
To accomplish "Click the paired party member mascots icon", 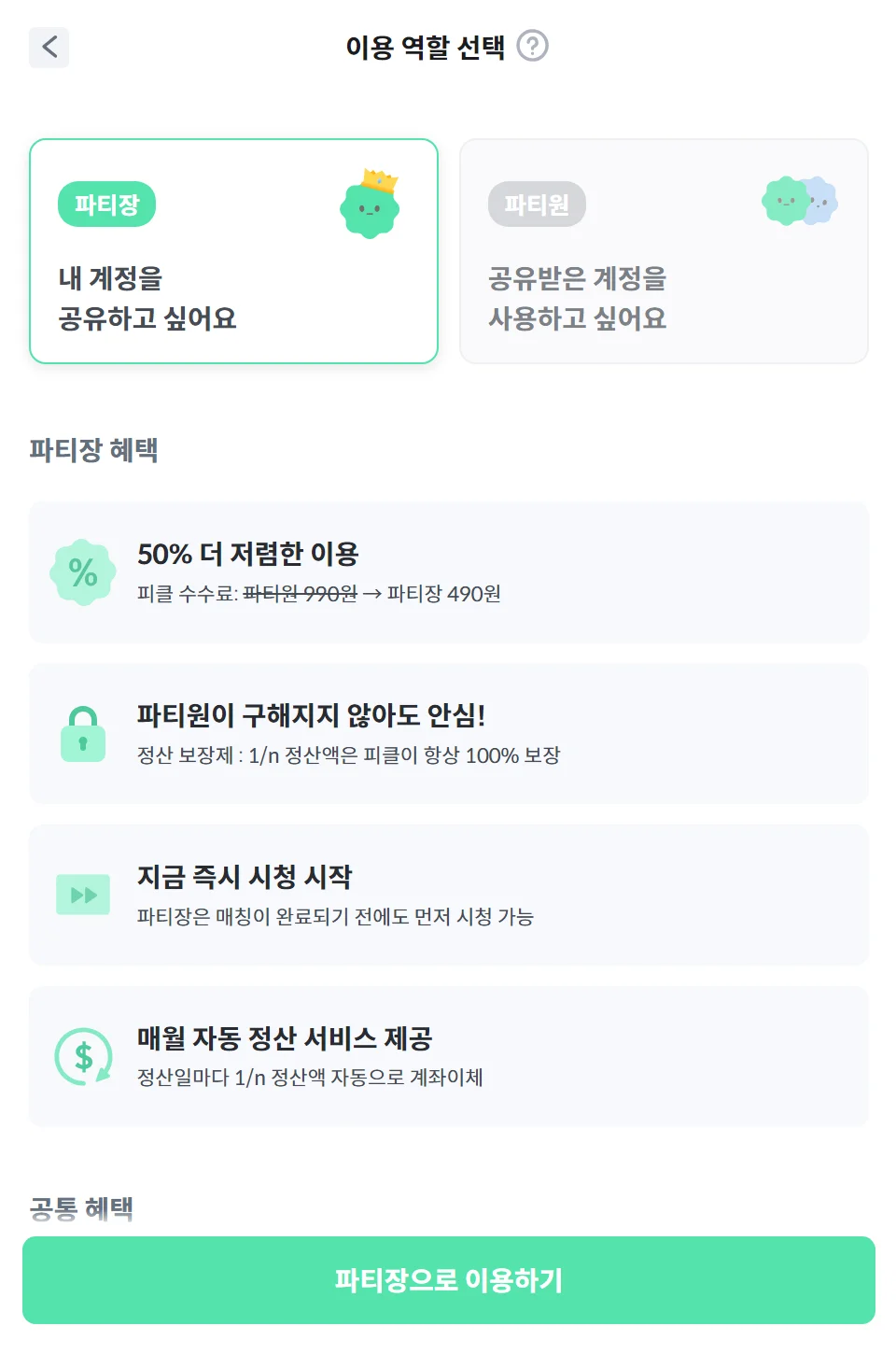I will click(x=800, y=201).
